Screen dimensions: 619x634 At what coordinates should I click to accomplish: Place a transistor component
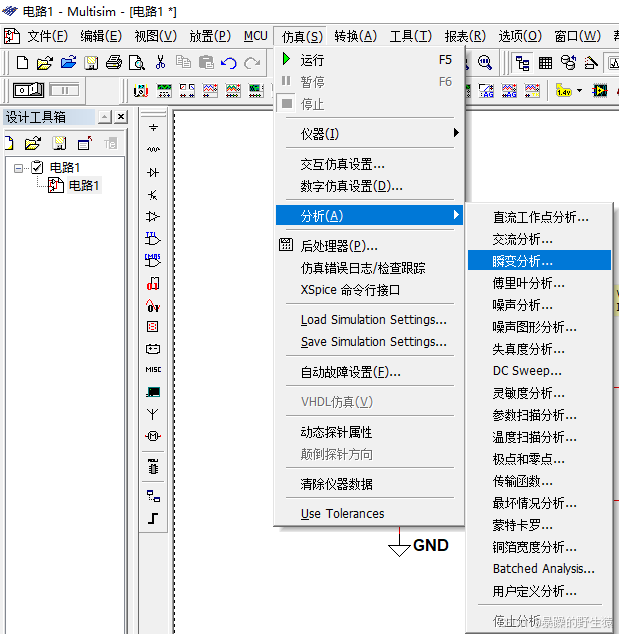pyautogui.click(x=153, y=195)
